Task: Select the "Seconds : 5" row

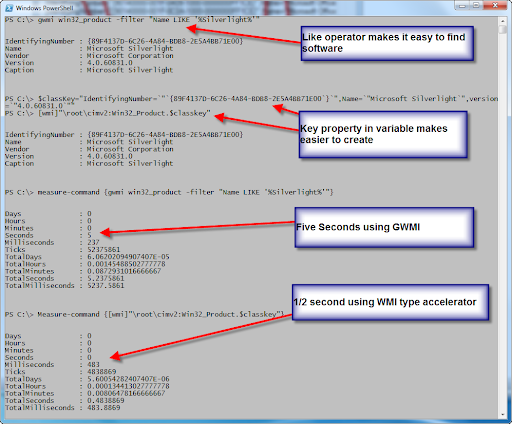Action: (48, 235)
